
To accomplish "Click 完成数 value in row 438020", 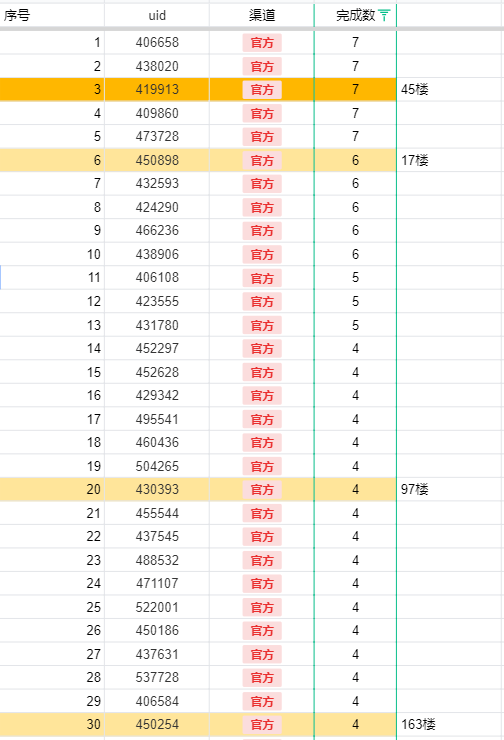I will pyautogui.click(x=355, y=66).
